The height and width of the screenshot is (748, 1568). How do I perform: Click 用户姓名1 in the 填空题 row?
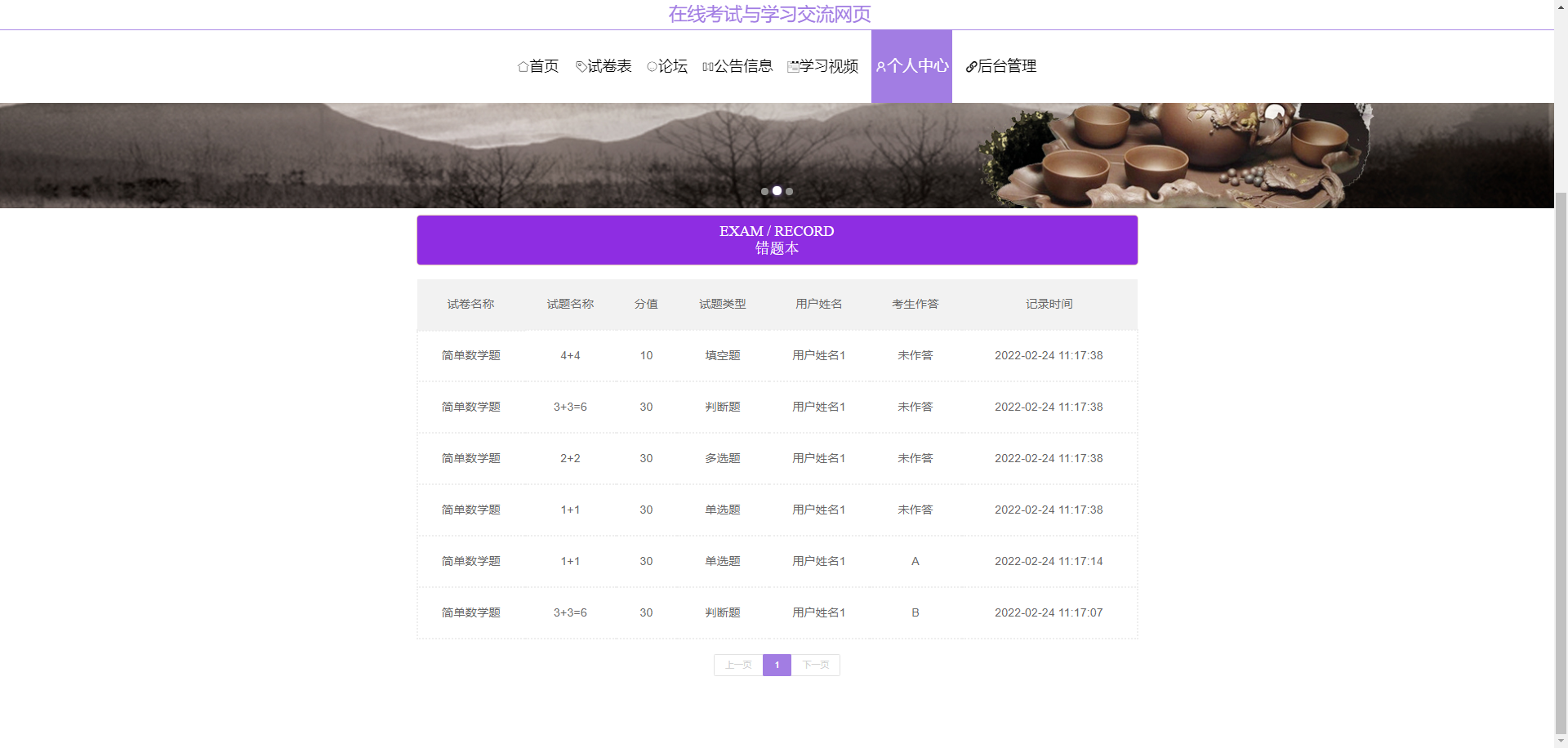[x=818, y=355]
